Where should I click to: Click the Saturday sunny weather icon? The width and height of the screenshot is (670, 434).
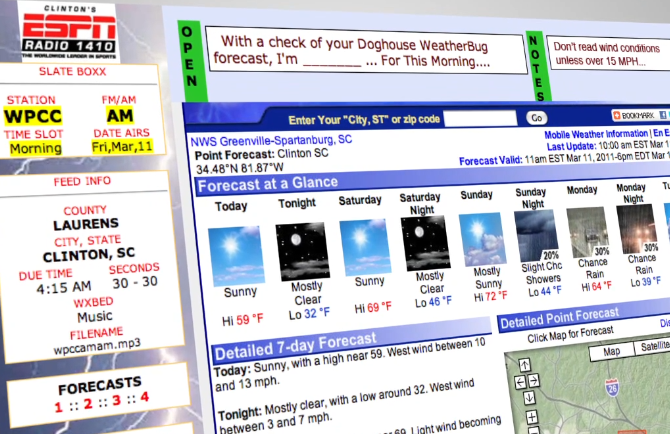[365, 247]
